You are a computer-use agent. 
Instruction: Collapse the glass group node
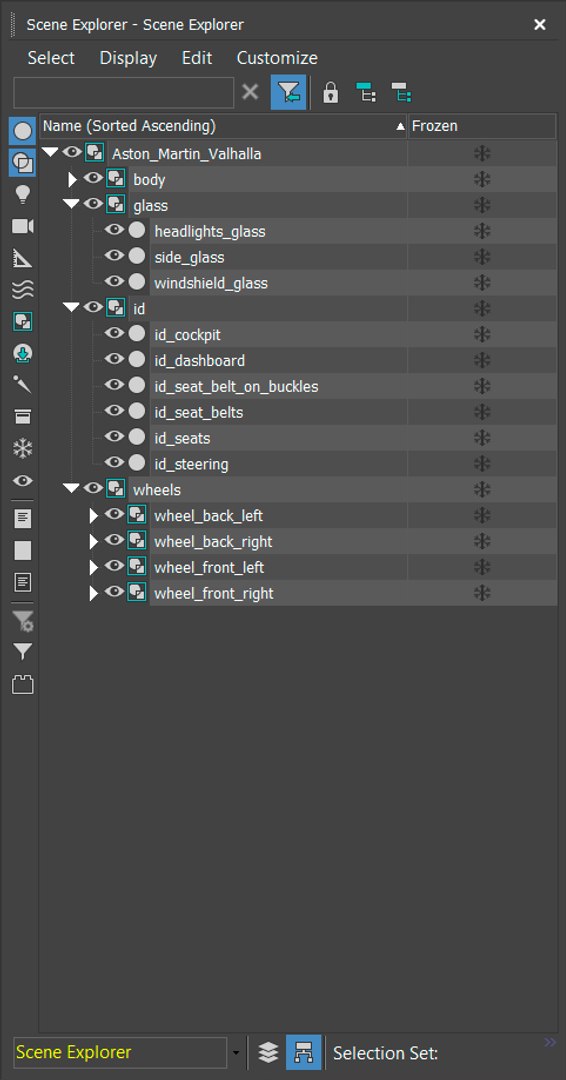(x=72, y=204)
